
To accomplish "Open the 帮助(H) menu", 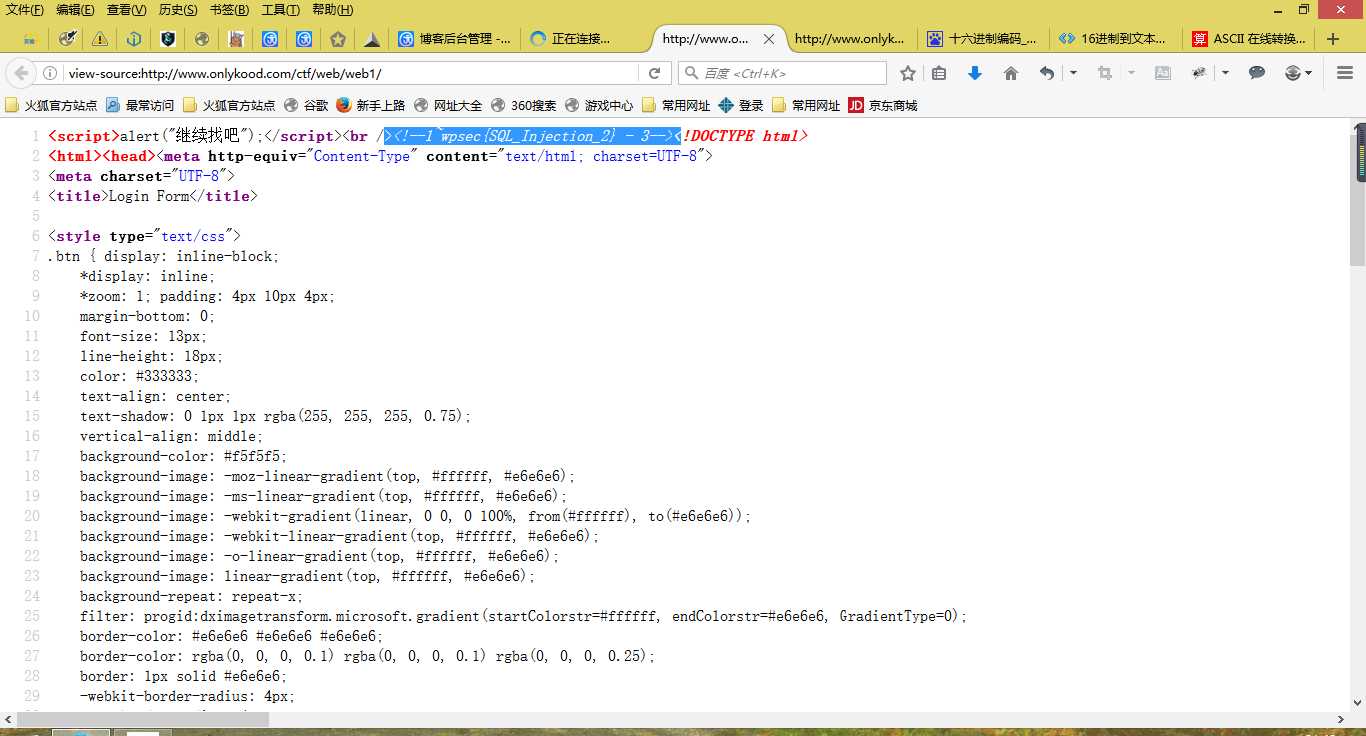I will (333, 10).
